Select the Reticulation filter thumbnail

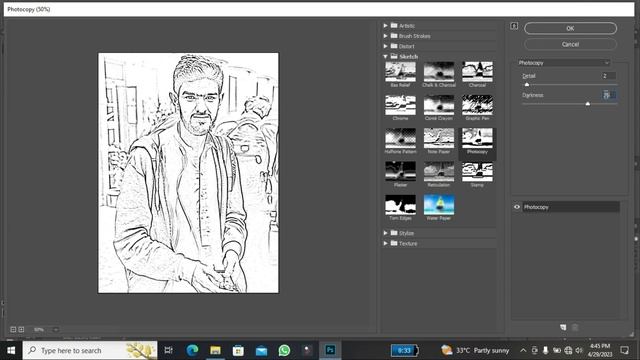pyautogui.click(x=439, y=172)
